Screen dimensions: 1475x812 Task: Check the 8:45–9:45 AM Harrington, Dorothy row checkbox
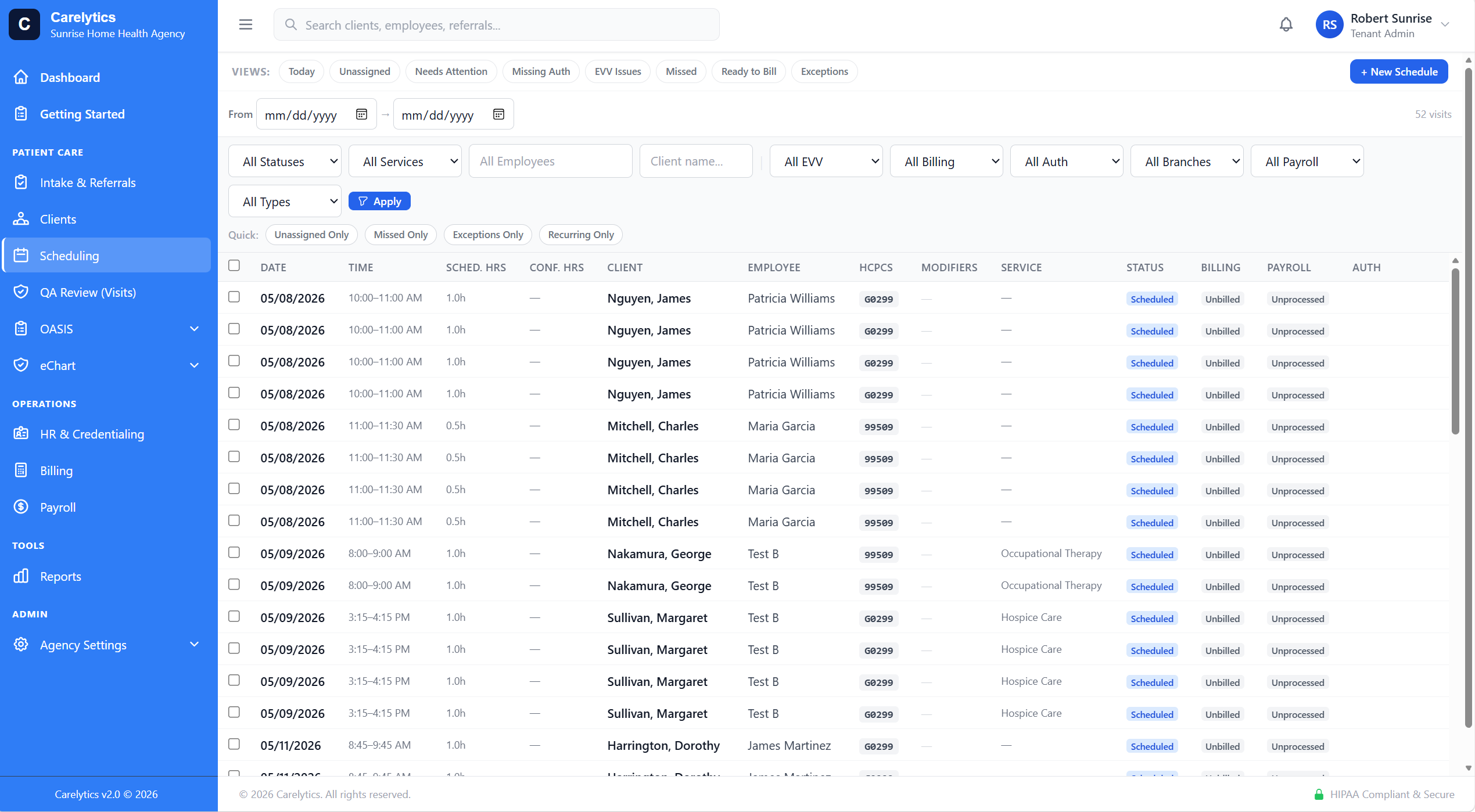[234, 744]
